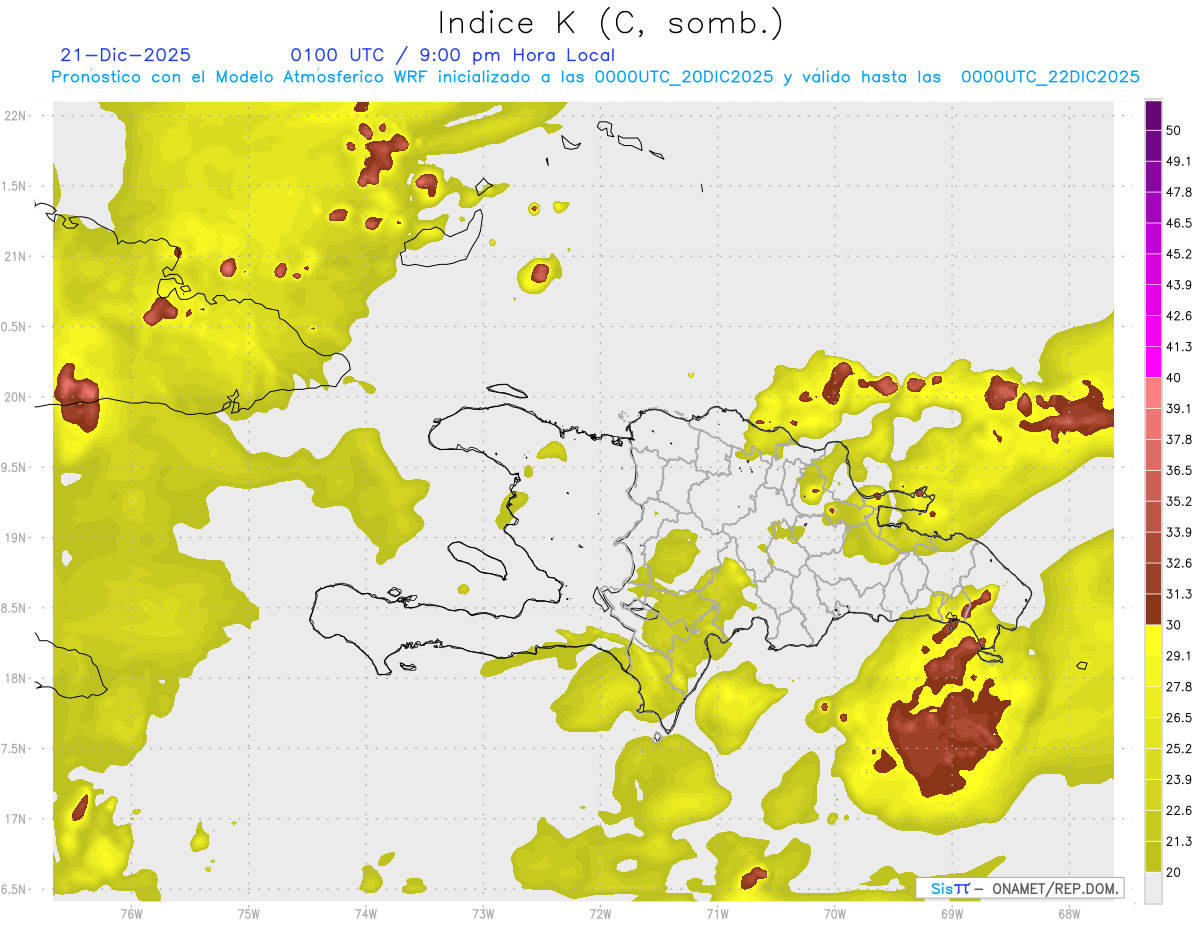Click the "9.5N" latitude label

click(15, 468)
